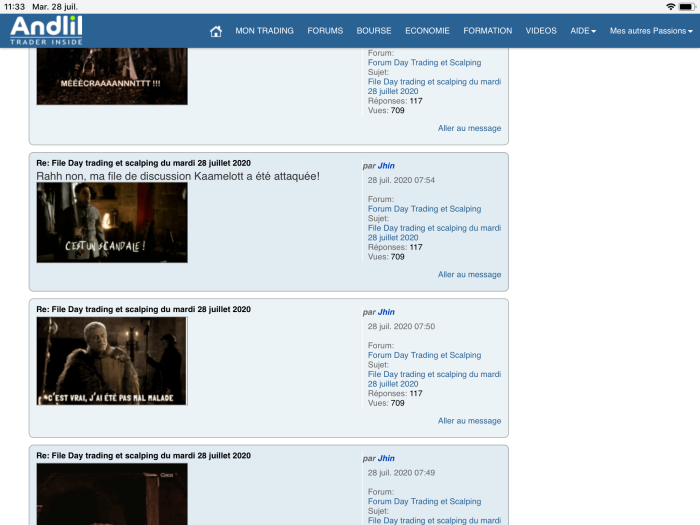Select the 07:49 post title Re: File Day trading

pos(143,456)
